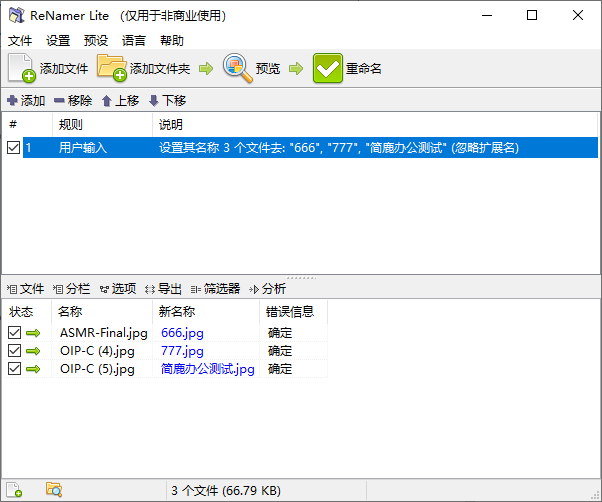Click the 移除 rule button text
Viewport: 602px width, 502px height.
pos(80,101)
